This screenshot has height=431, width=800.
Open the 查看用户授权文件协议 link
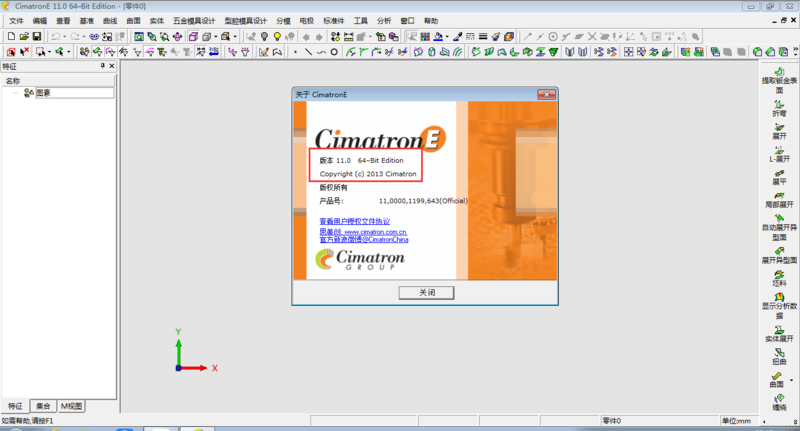[x=354, y=220]
